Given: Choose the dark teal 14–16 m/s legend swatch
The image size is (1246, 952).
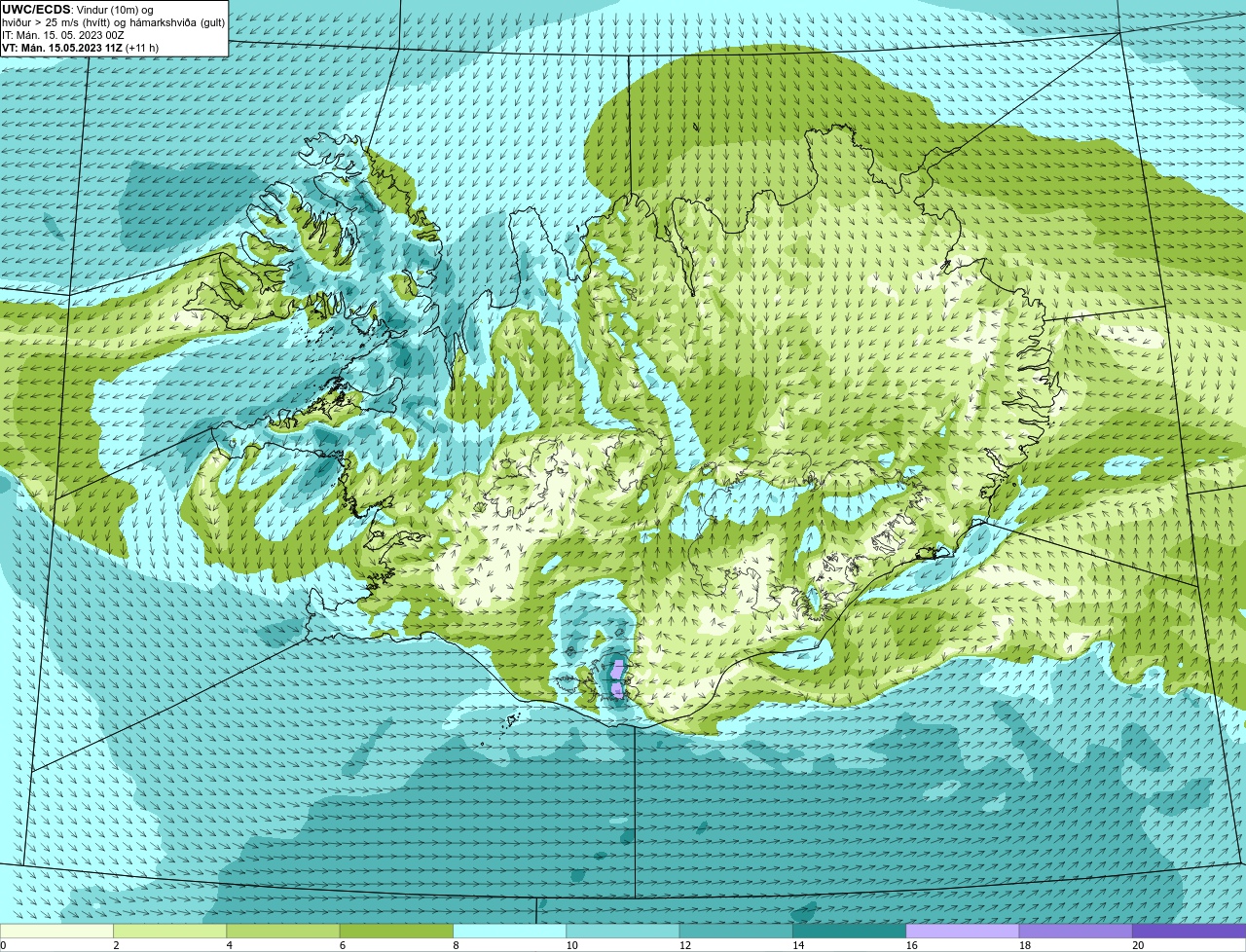Looking at the screenshot, I should (x=849, y=931).
